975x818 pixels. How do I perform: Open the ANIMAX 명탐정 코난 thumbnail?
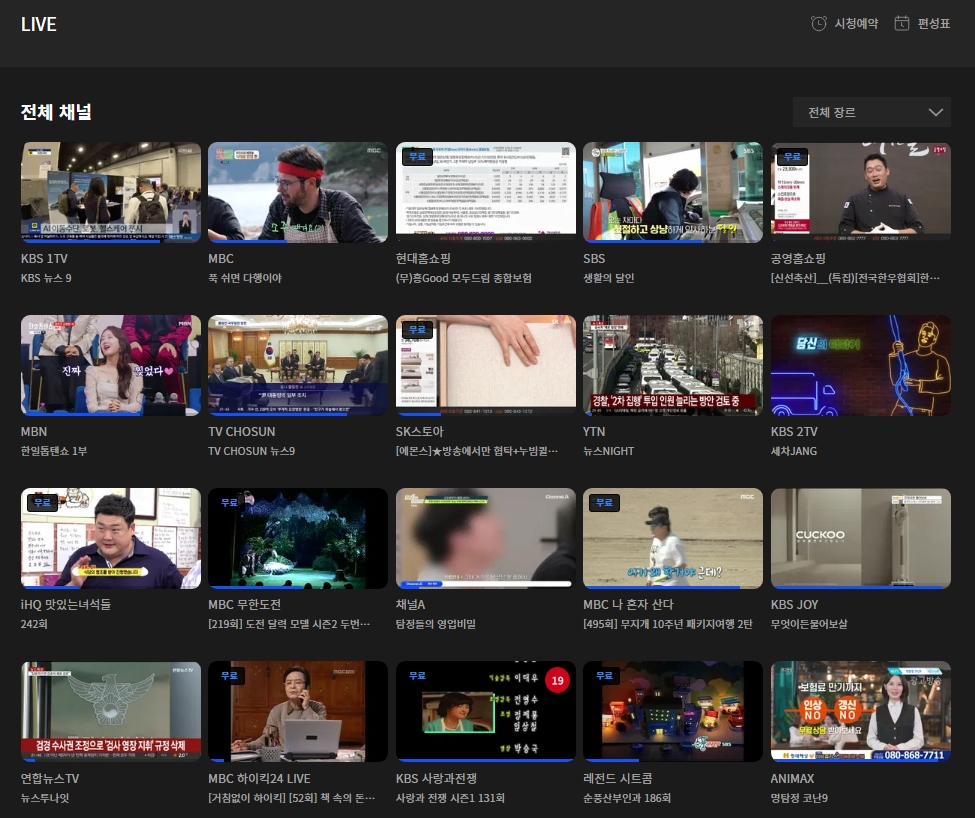tap(861, 712)
